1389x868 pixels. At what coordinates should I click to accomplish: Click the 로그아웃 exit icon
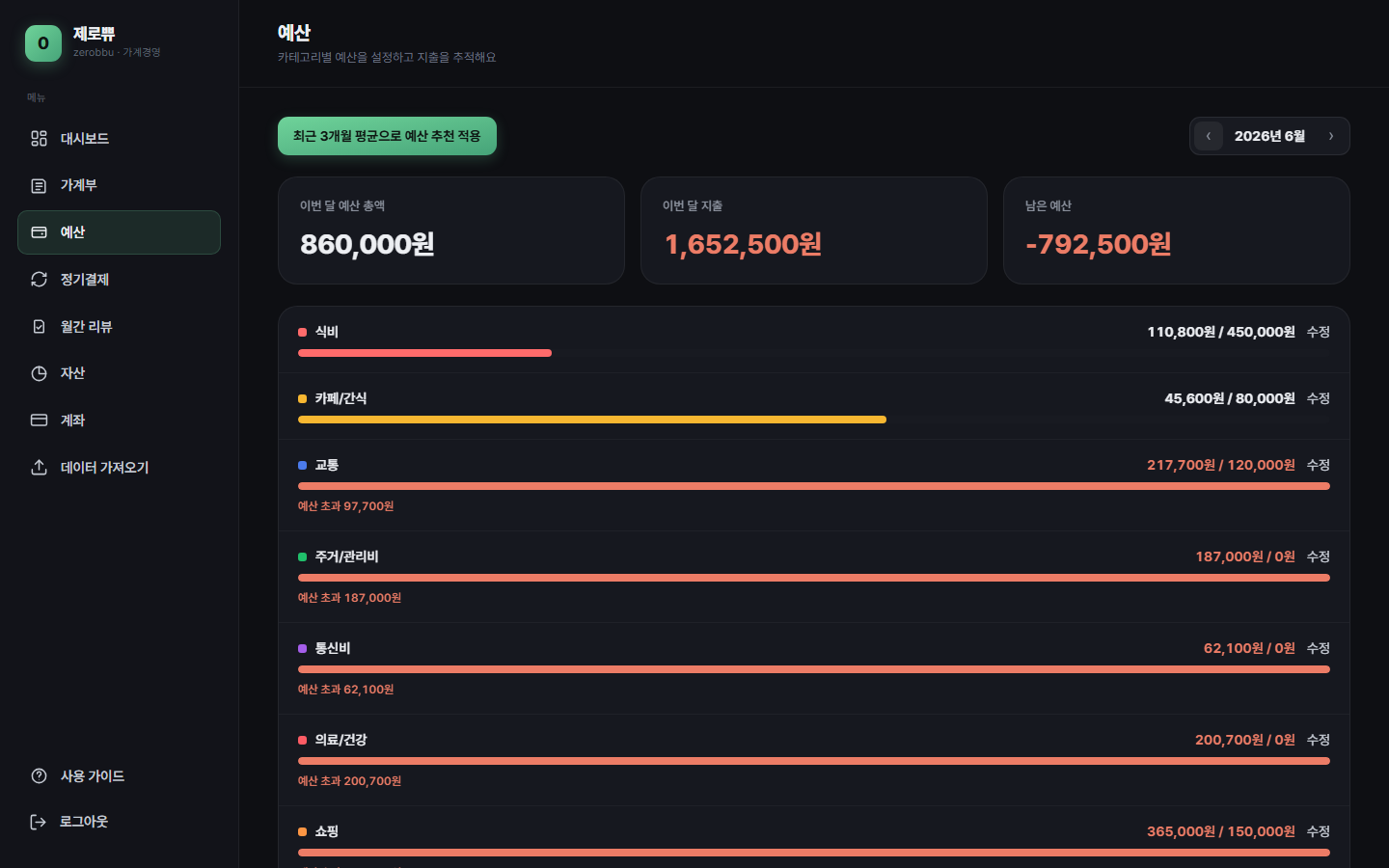pos(39,822)
